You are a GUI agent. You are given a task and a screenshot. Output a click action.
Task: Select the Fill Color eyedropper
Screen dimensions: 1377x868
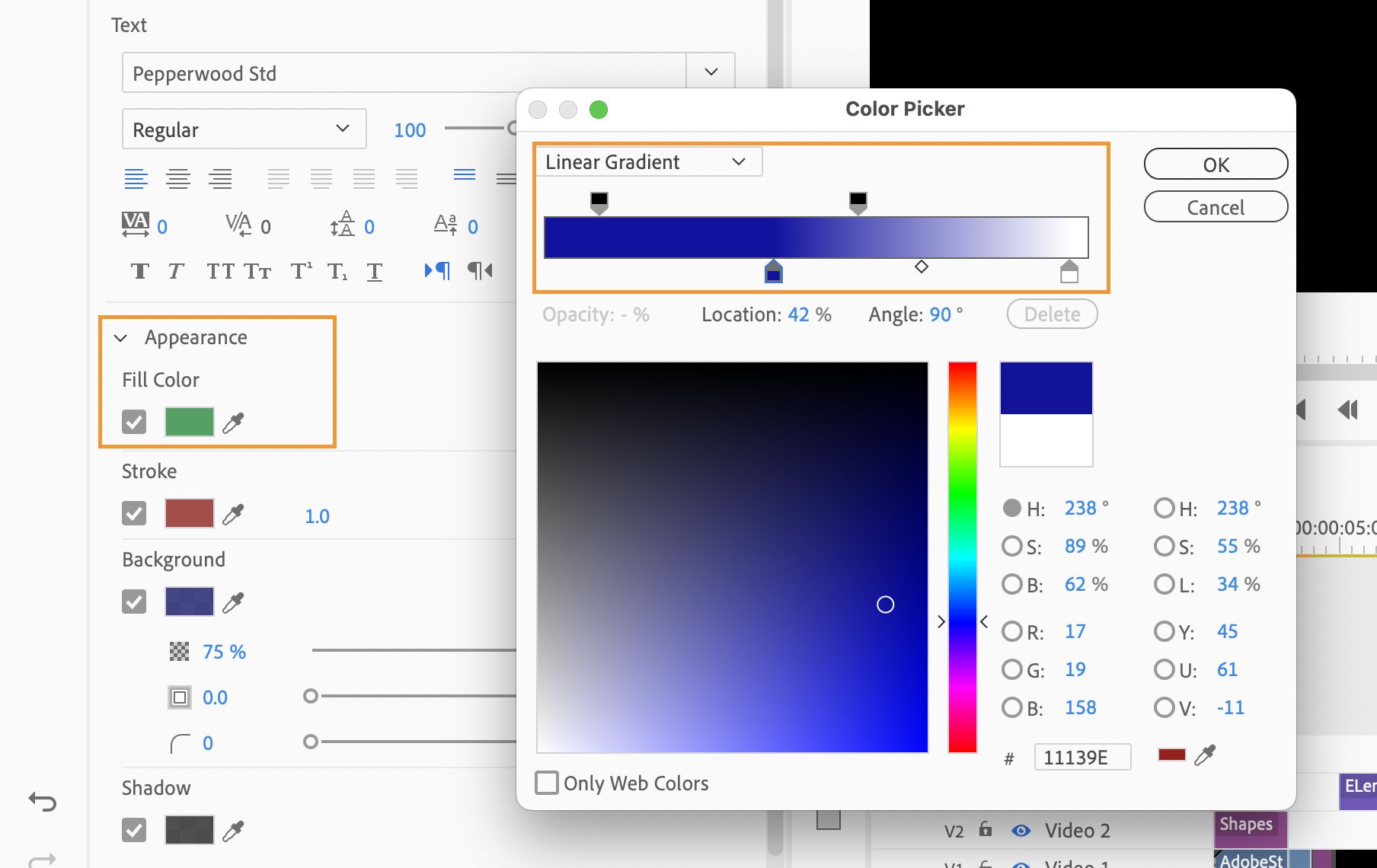point(234,422)
